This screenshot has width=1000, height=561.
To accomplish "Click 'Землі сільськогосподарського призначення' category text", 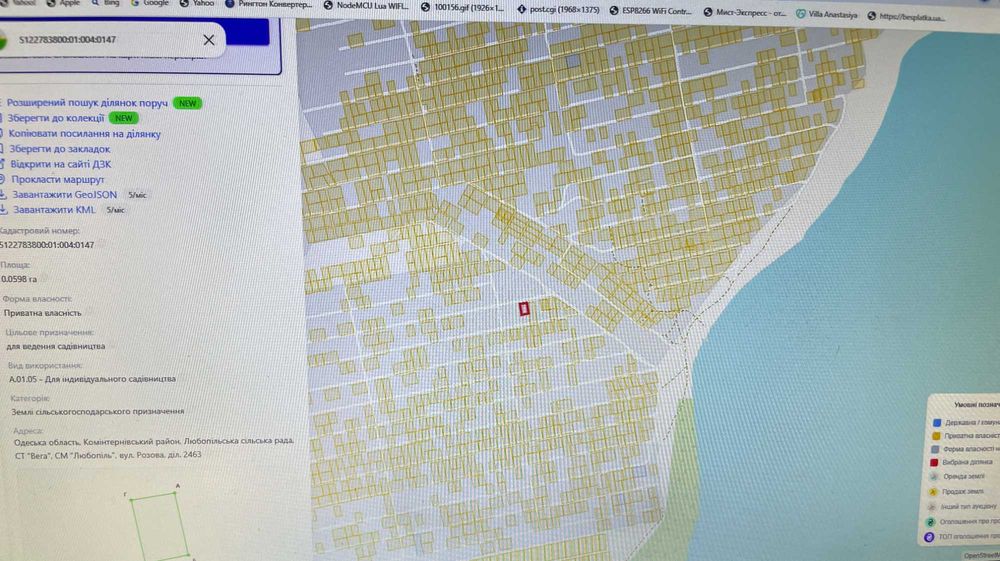I will tap(98, 412).
